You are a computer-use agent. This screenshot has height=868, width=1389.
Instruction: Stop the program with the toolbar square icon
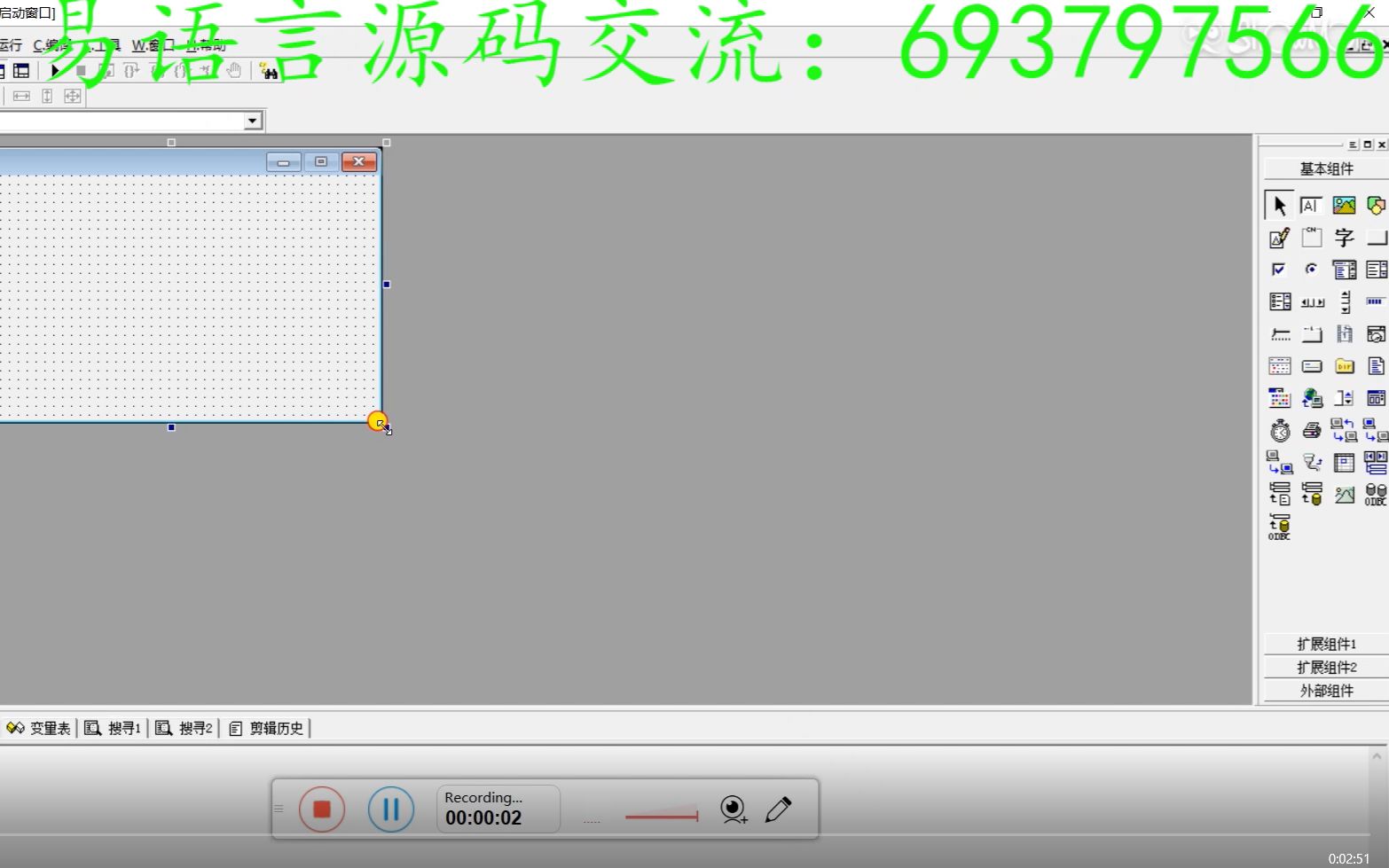[x=81, y=71]
